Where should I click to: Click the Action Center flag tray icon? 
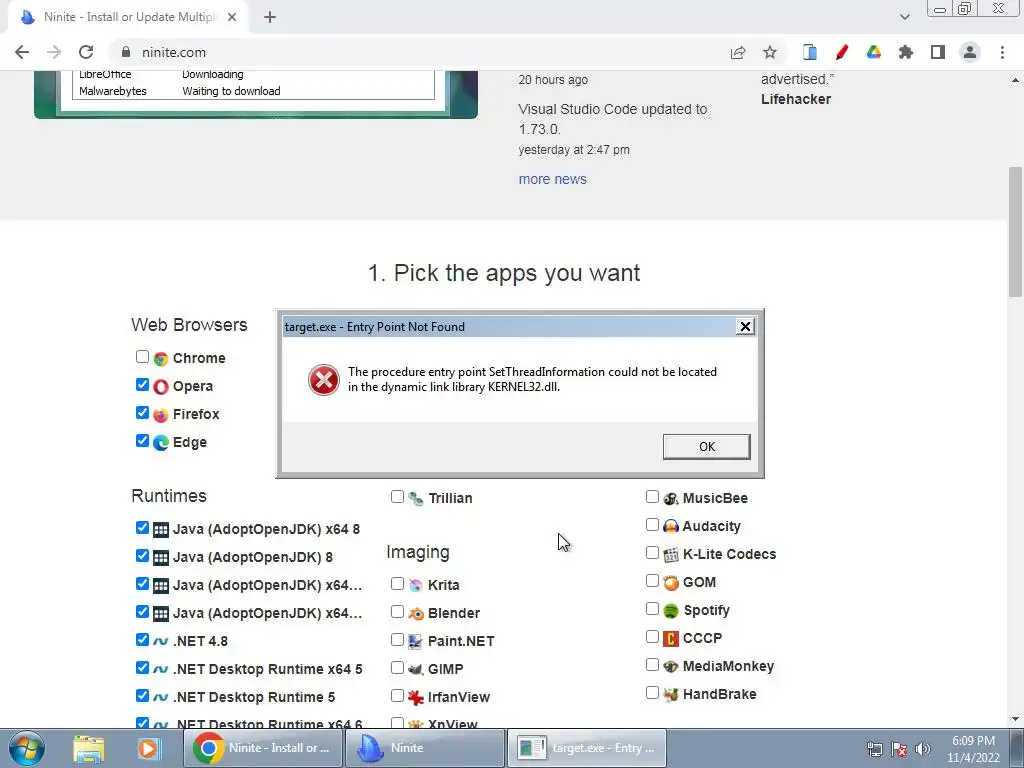pyautogui.click(x=899, y=749)
